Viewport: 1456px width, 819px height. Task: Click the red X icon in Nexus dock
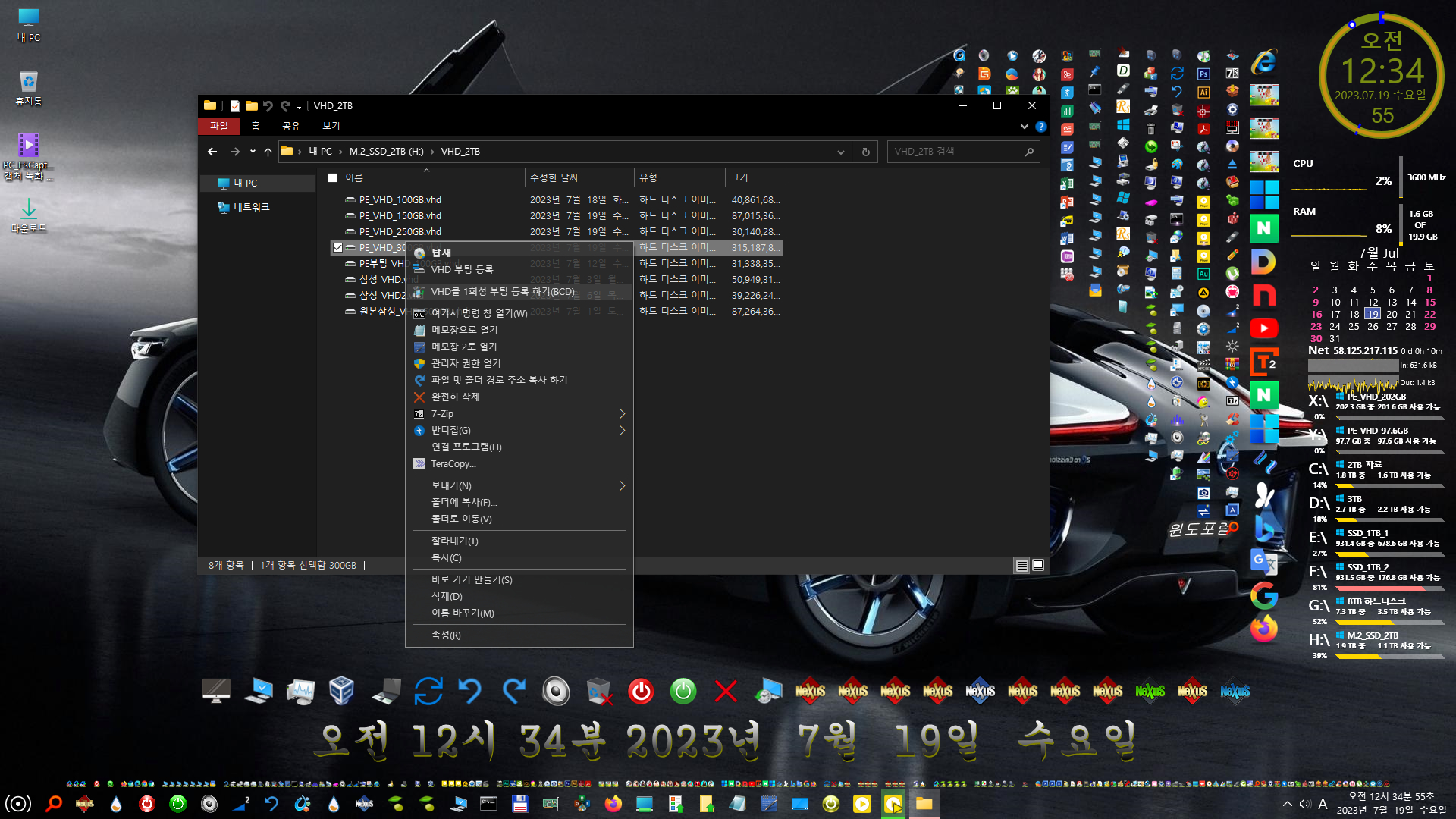tap(726, 691)
